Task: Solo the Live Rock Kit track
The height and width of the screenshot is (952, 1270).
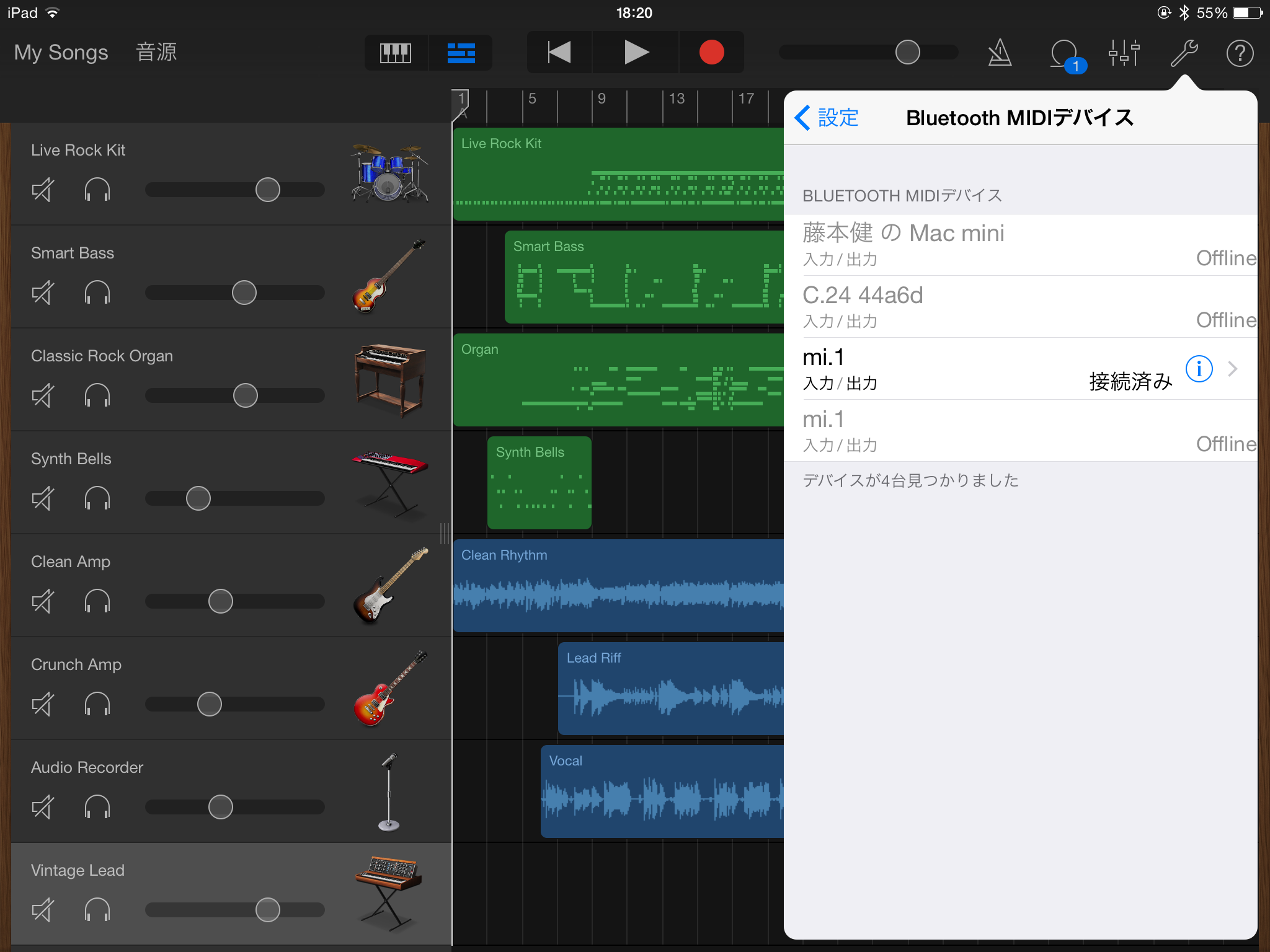Action: coord(97,190)
